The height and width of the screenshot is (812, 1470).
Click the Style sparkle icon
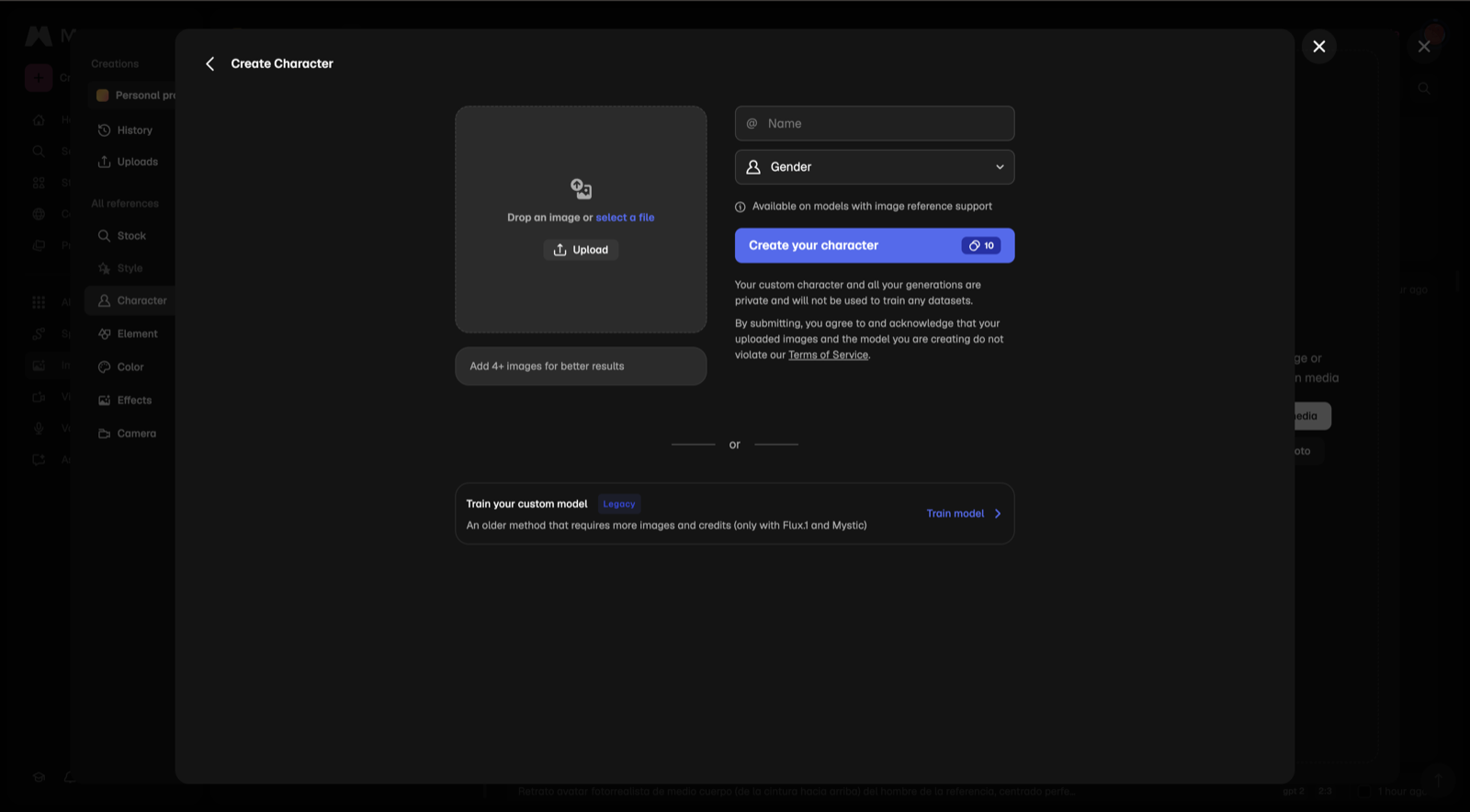(x=104, y=268)
